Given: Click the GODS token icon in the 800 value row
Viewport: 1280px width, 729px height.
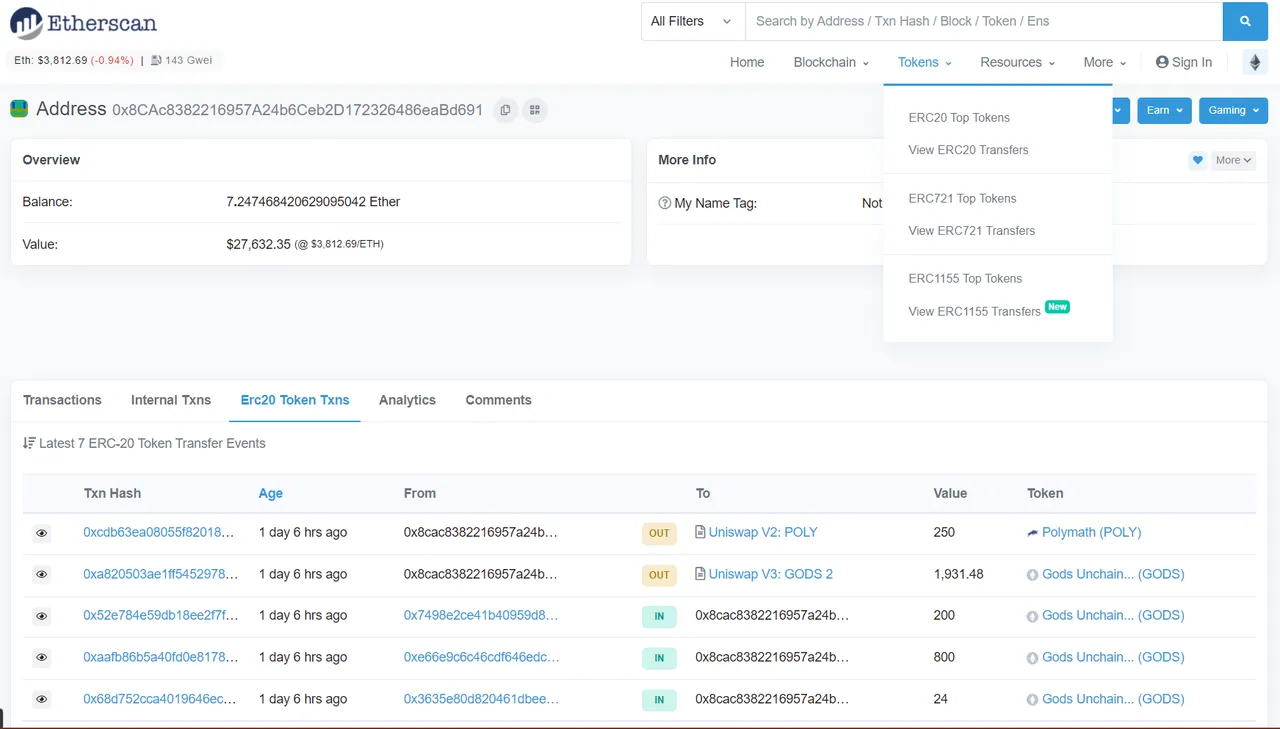Looking at the screenshot, I should pos(1033,658).
